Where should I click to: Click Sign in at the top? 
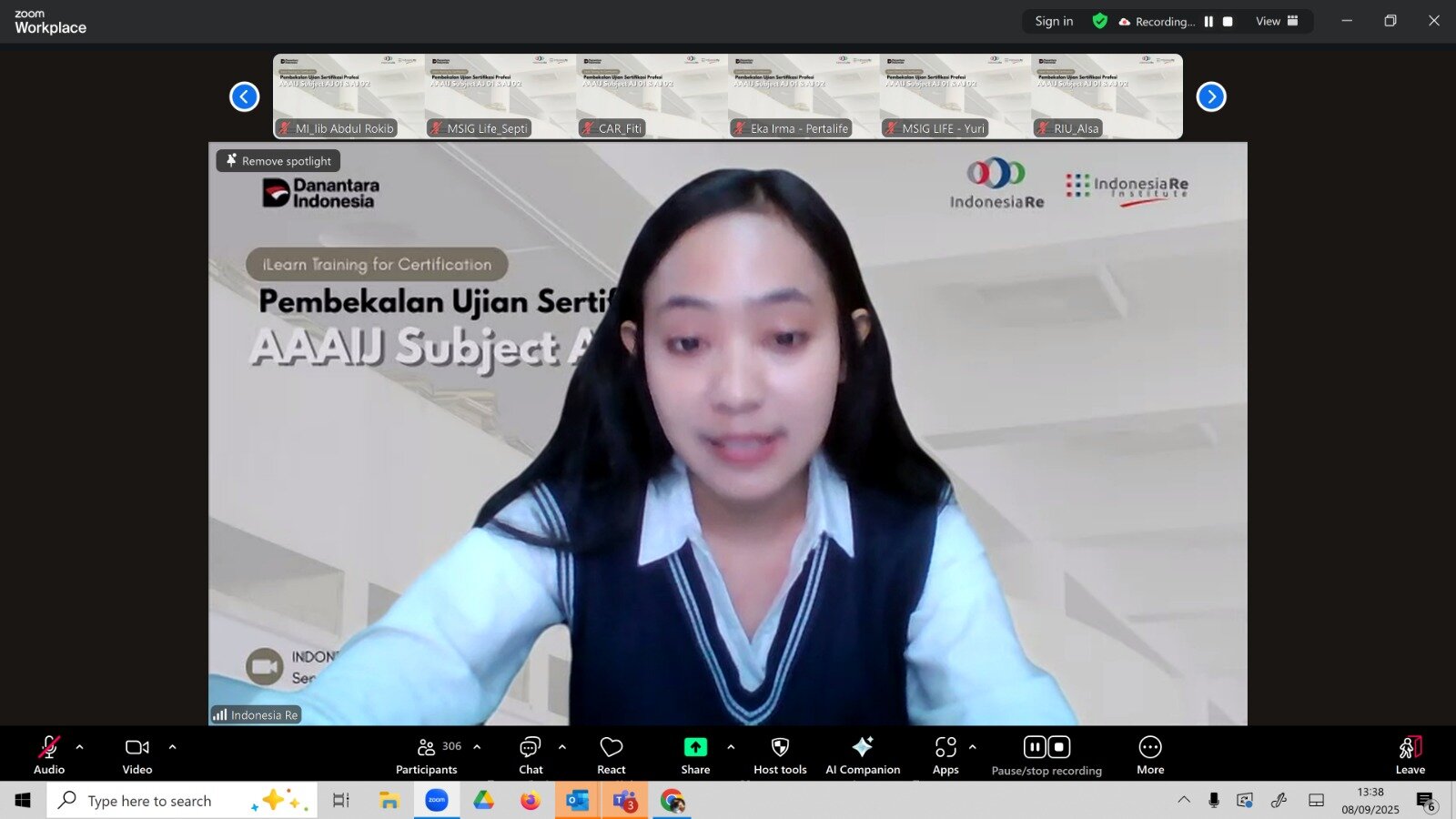(x=1054, y=22)
